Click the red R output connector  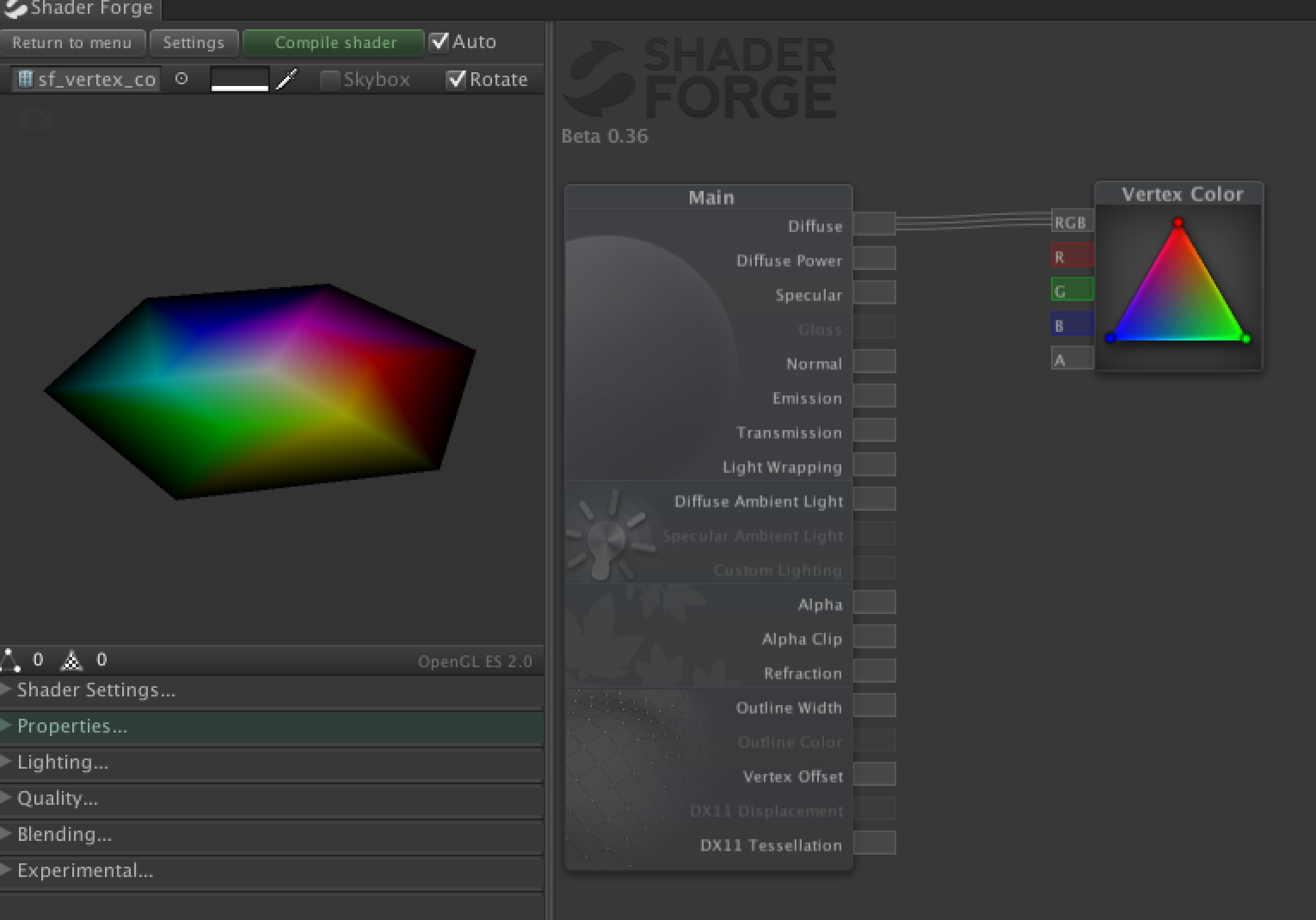[1073, 255]
